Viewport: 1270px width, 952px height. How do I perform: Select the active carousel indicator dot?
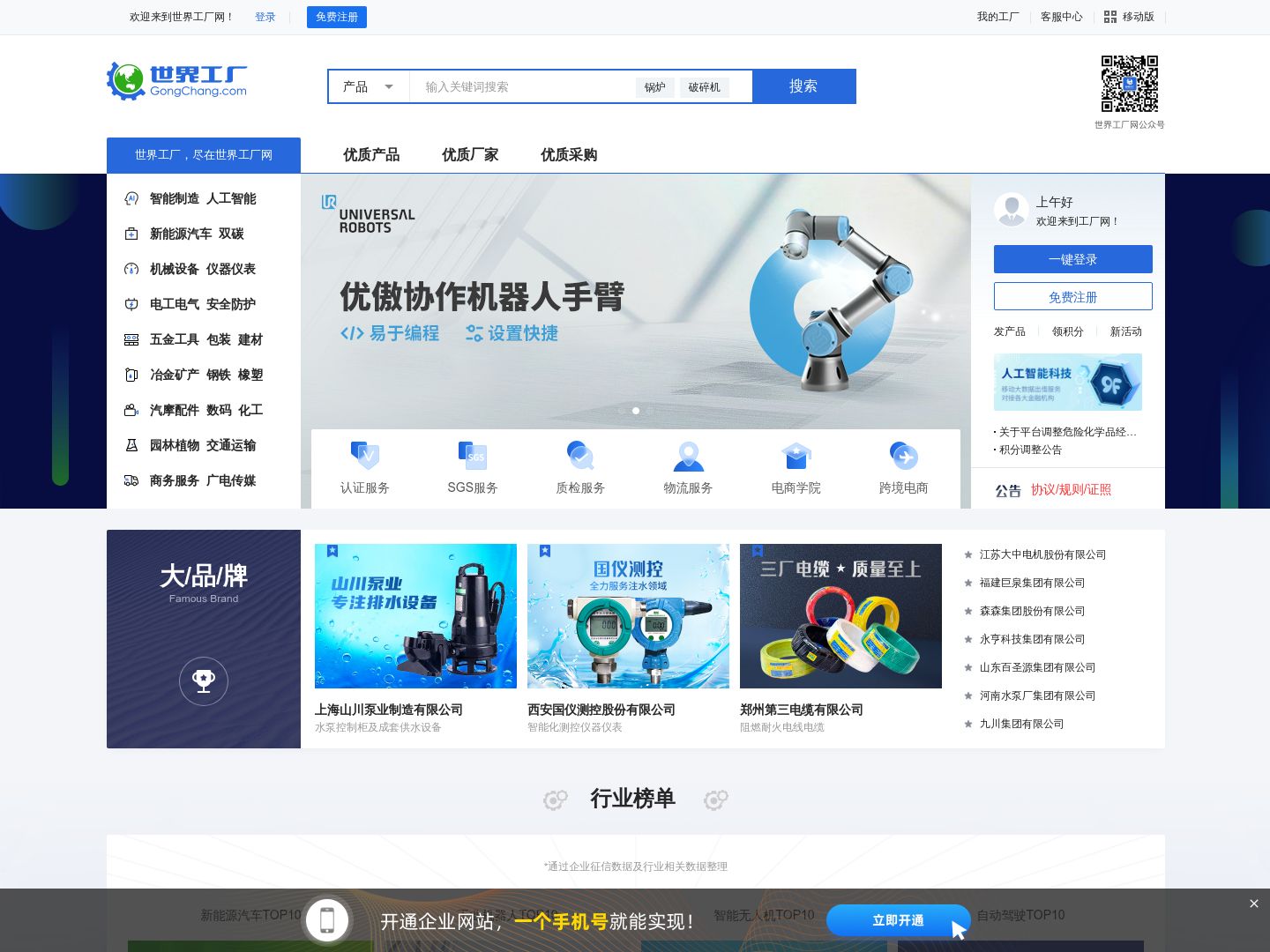click(636, 411)
